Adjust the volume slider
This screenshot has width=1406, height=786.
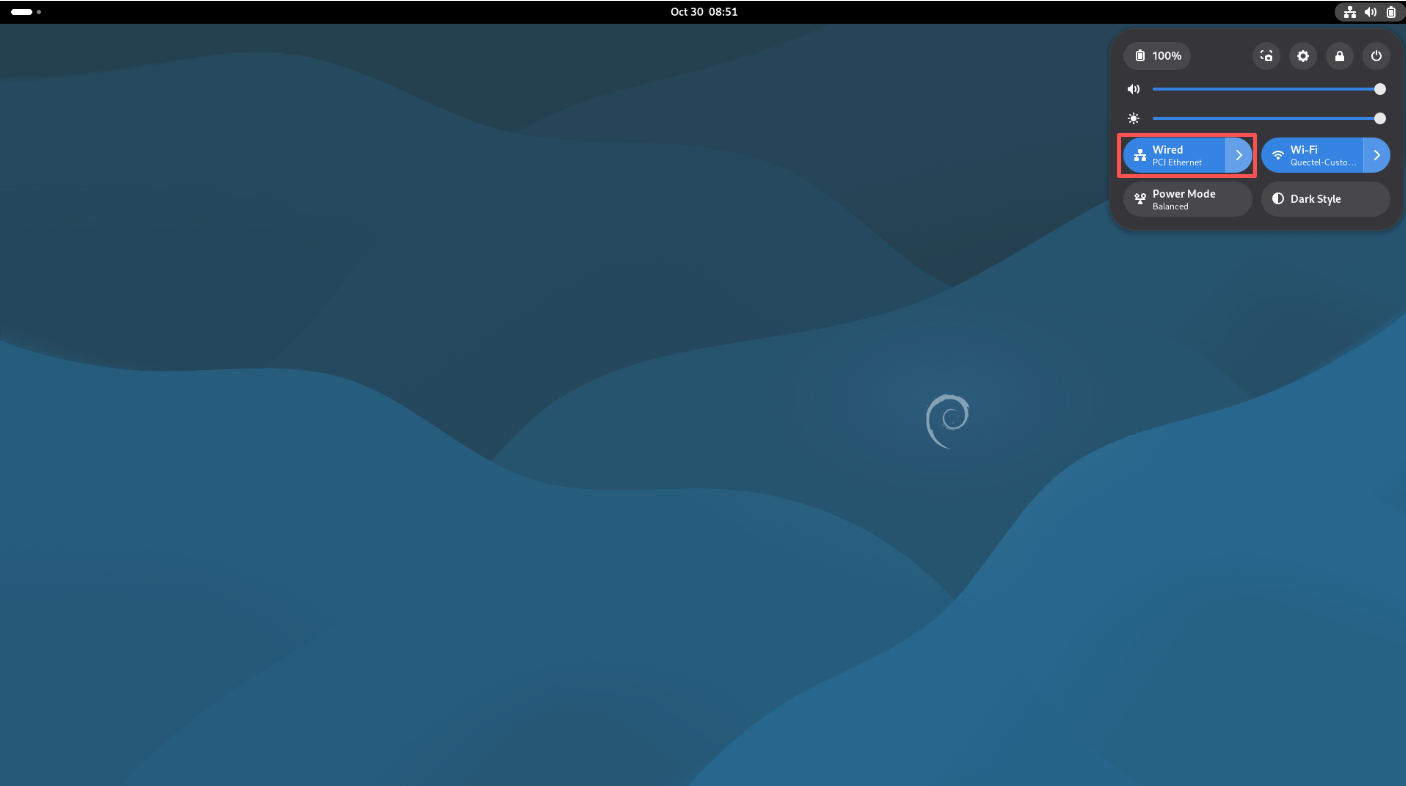pyautogui.click(x=1266, y=89)
